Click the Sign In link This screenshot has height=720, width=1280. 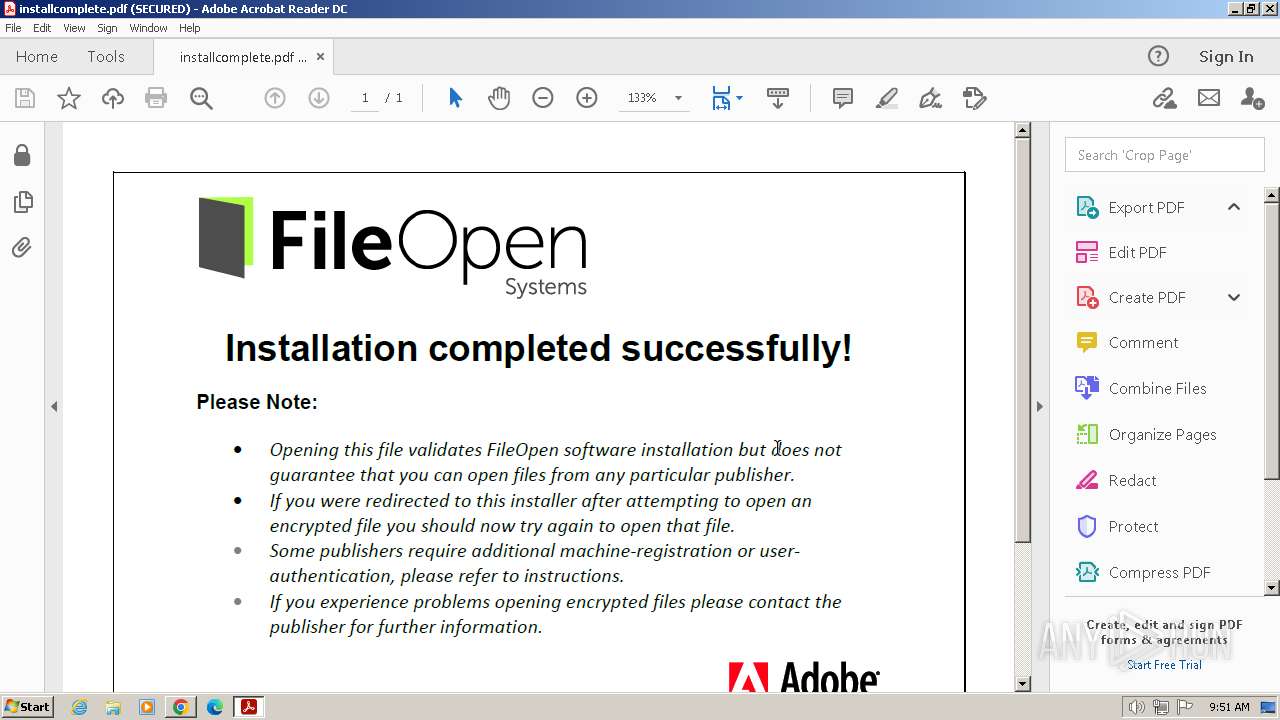click(x=1226, y=56)
